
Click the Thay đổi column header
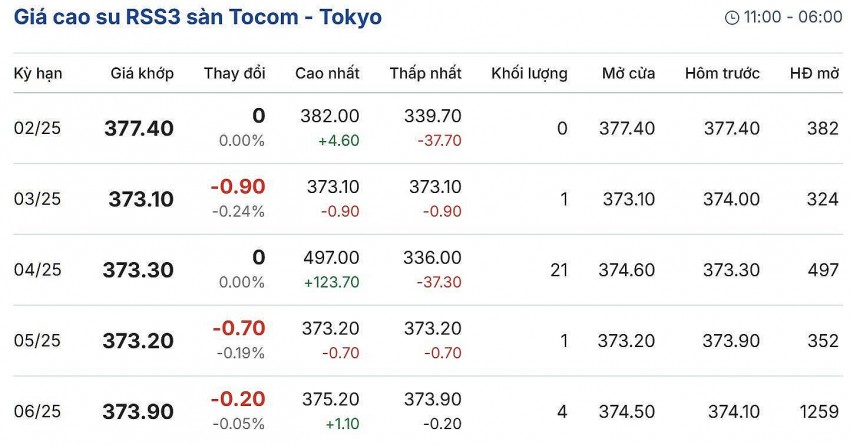click(x=234, y=74)
